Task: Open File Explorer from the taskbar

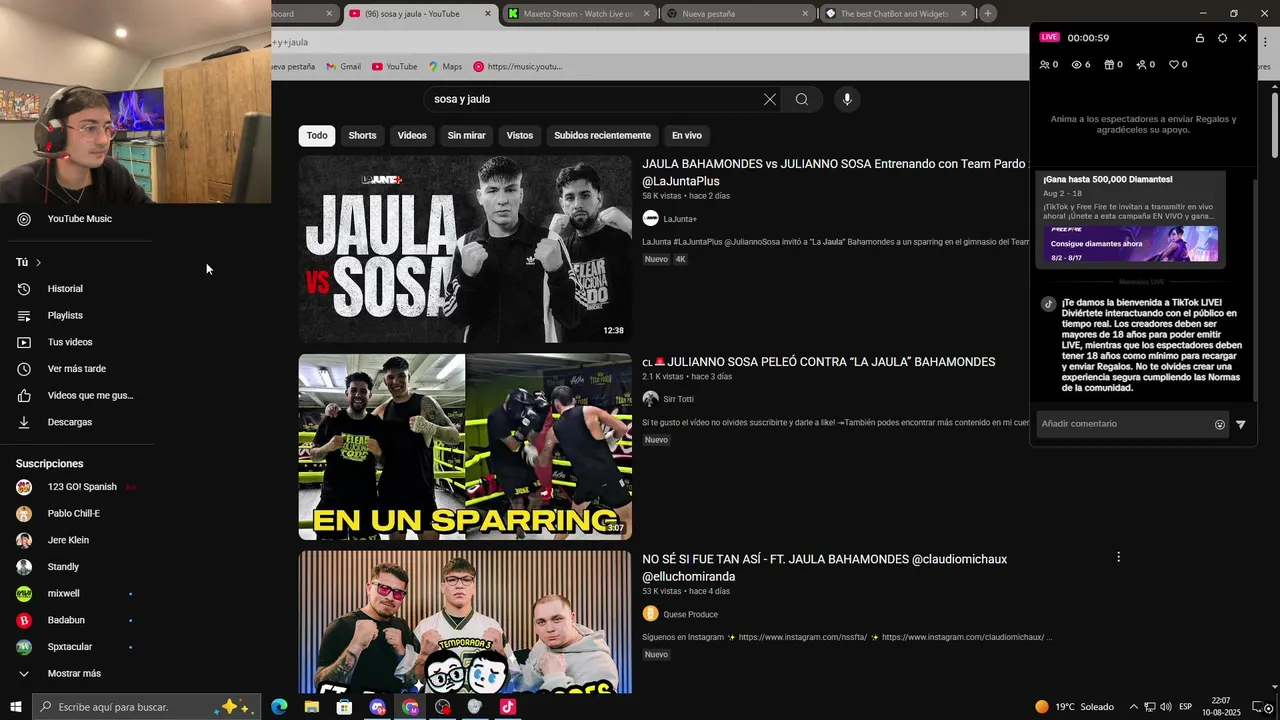Action: (312, 707)
